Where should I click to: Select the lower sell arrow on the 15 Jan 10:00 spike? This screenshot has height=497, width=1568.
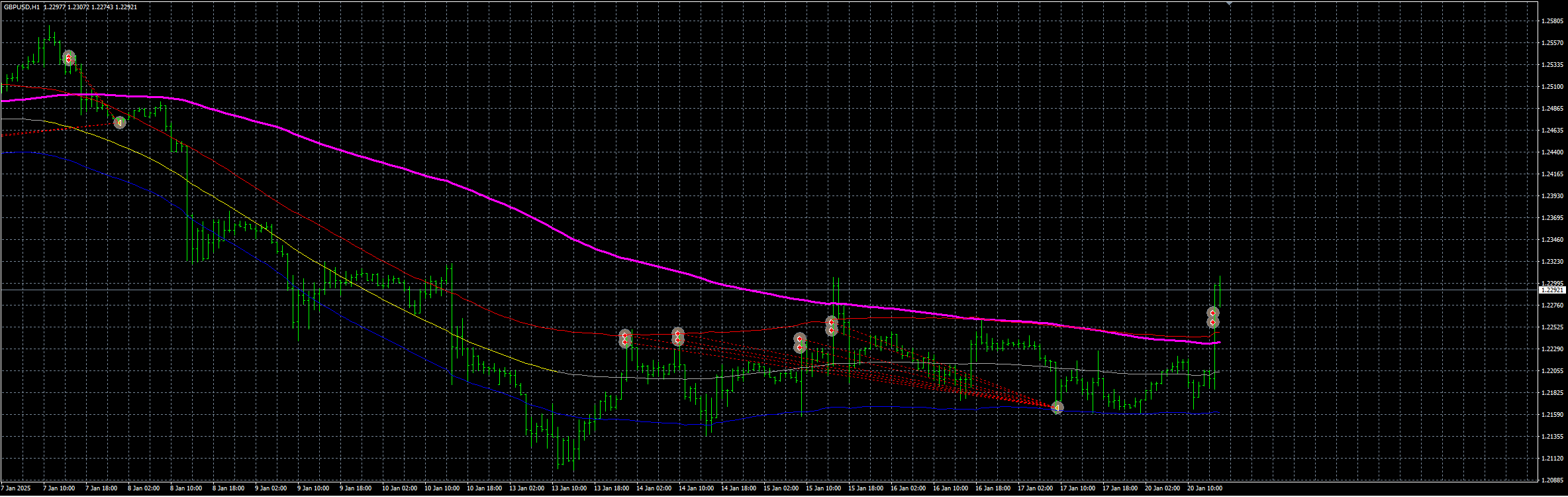pyautogui.click(x=832, y=330)
